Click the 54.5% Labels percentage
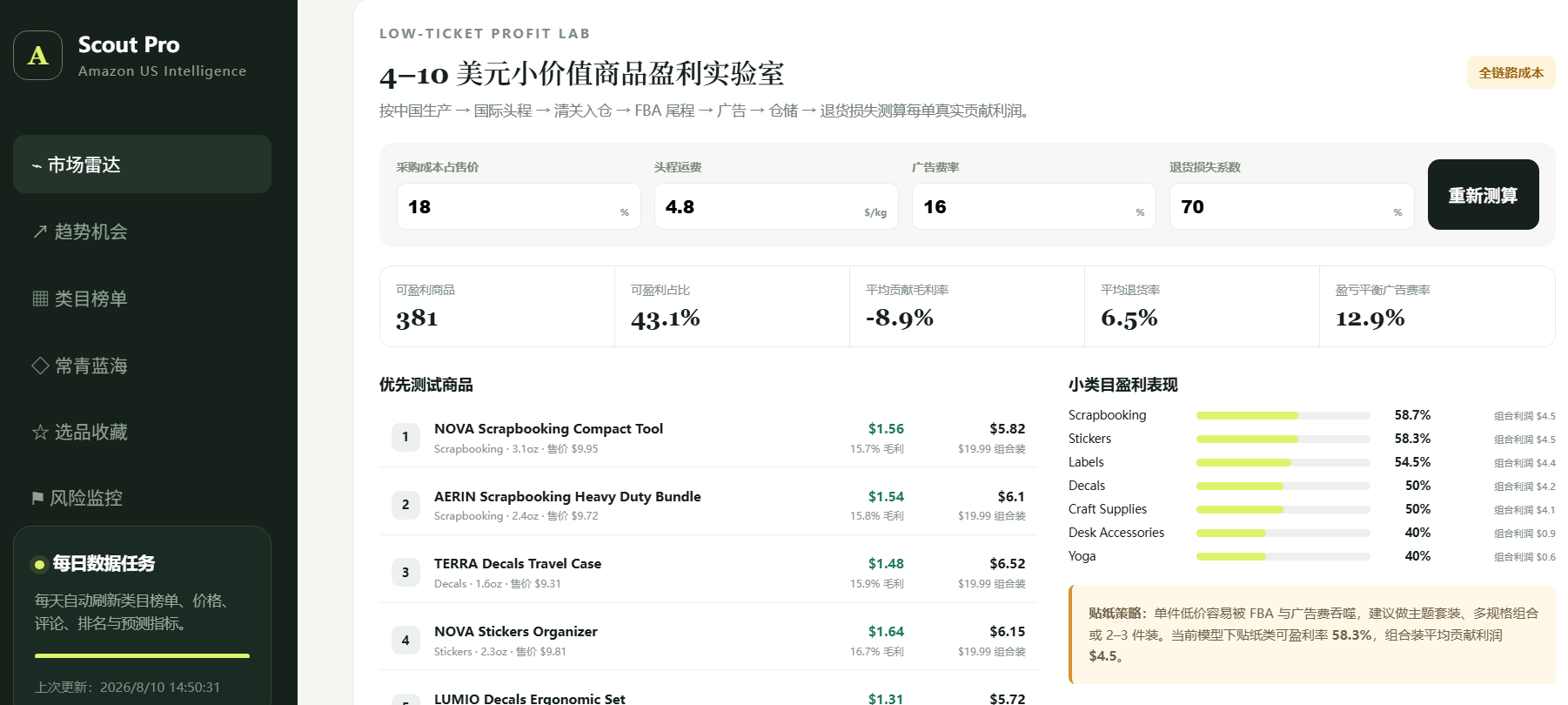Image resolution: width=1568 pixels, height=705 pixels. [1412, 462]
